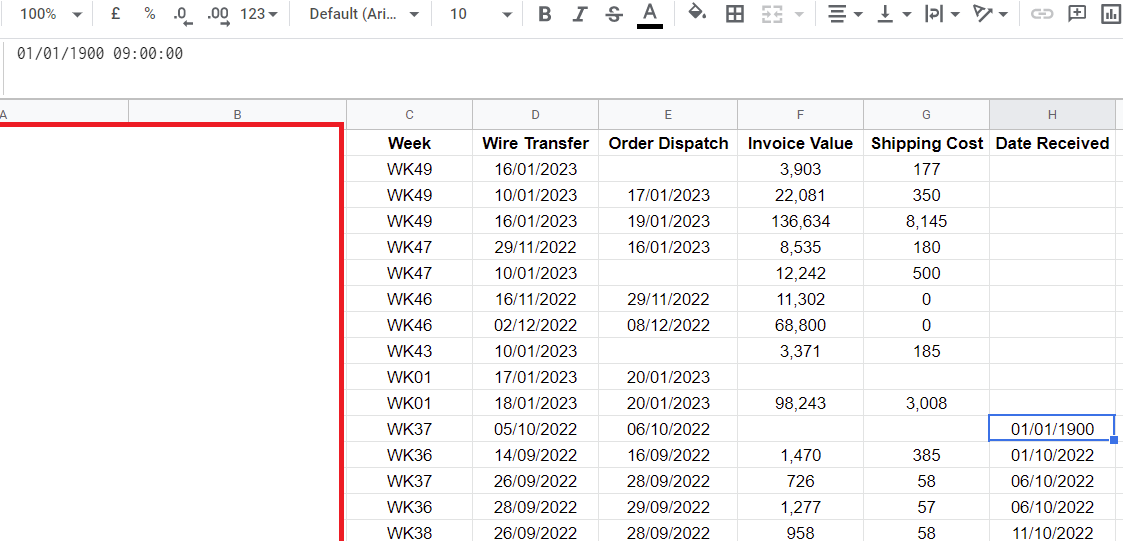
Task: Decrease decimal places
Action: [183, 14]
